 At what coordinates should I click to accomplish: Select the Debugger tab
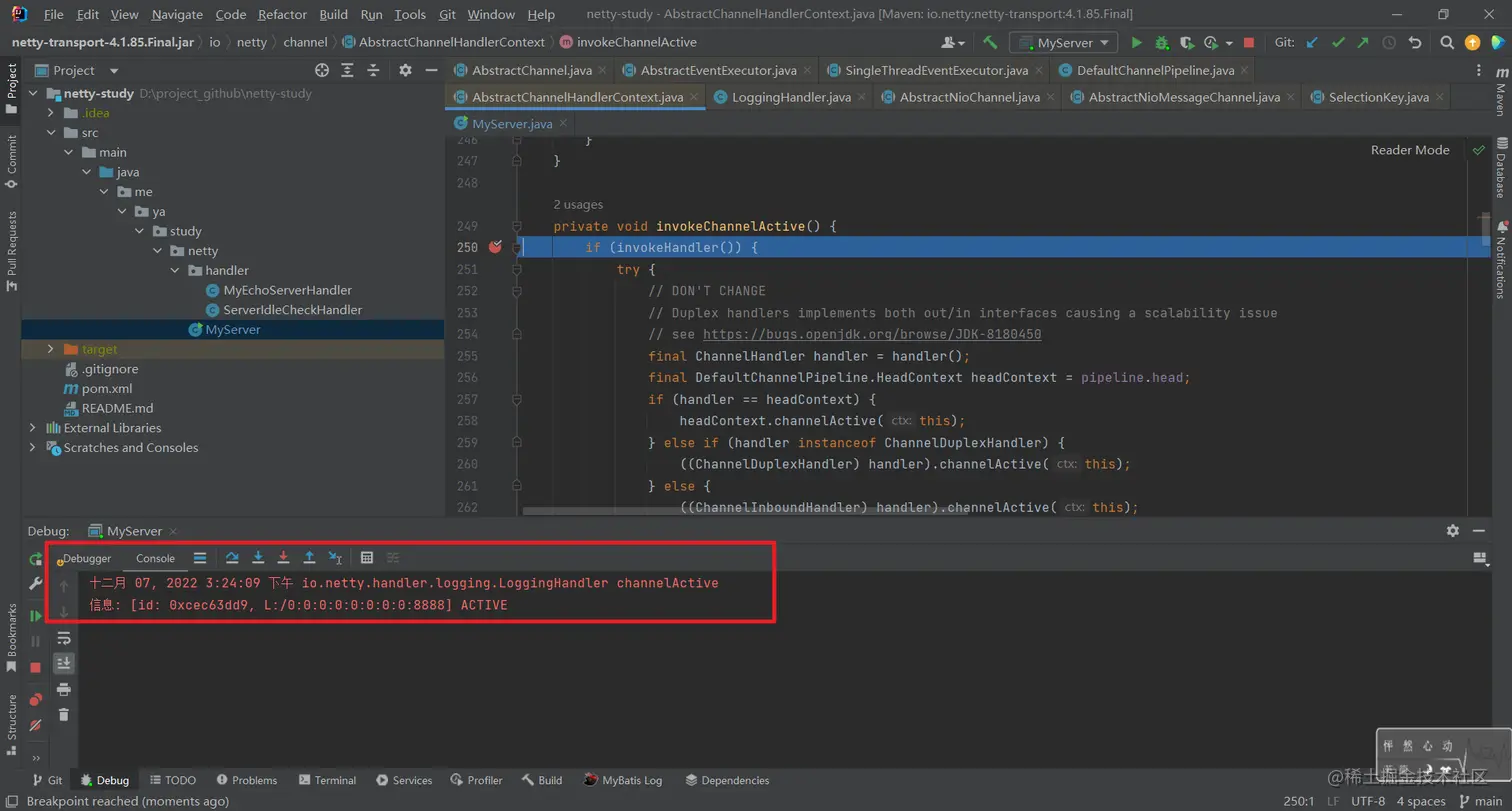click(86, 558)
